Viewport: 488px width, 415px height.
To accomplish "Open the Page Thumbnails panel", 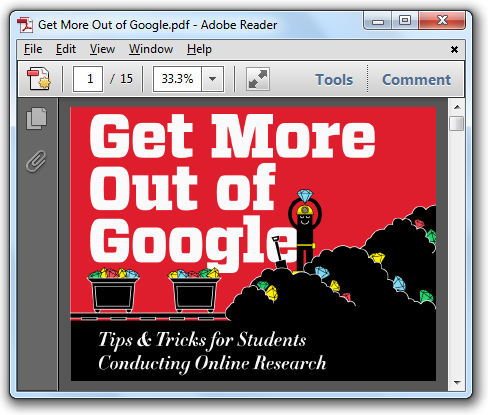I will pos(37,118).
